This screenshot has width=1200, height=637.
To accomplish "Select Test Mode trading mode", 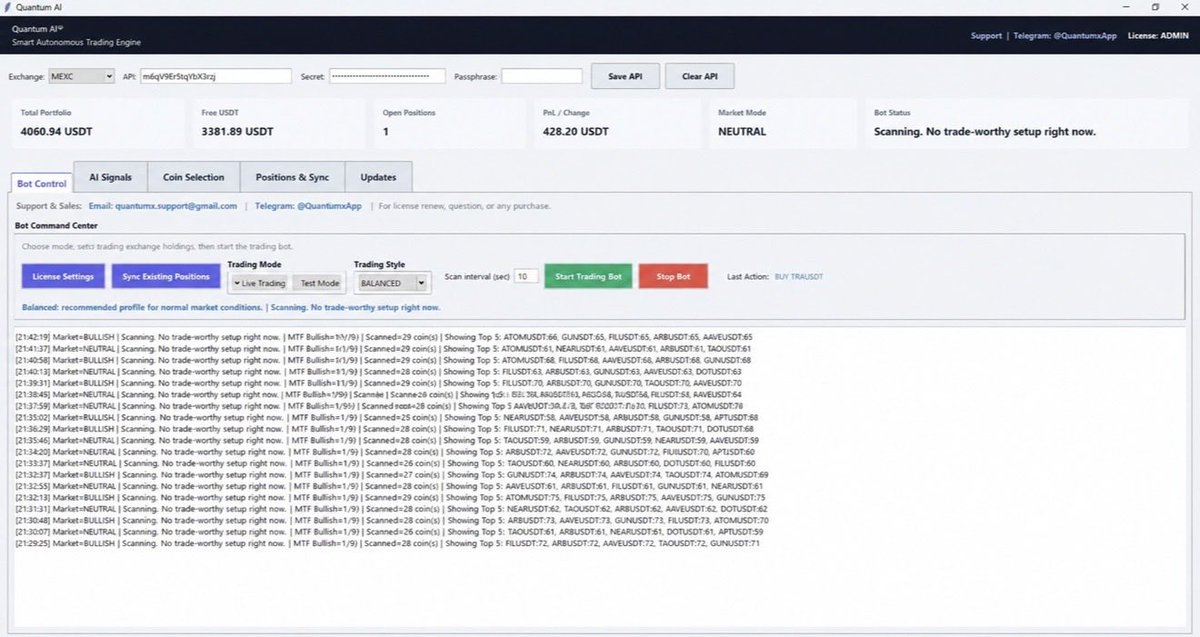I will (x=320, y=283).
